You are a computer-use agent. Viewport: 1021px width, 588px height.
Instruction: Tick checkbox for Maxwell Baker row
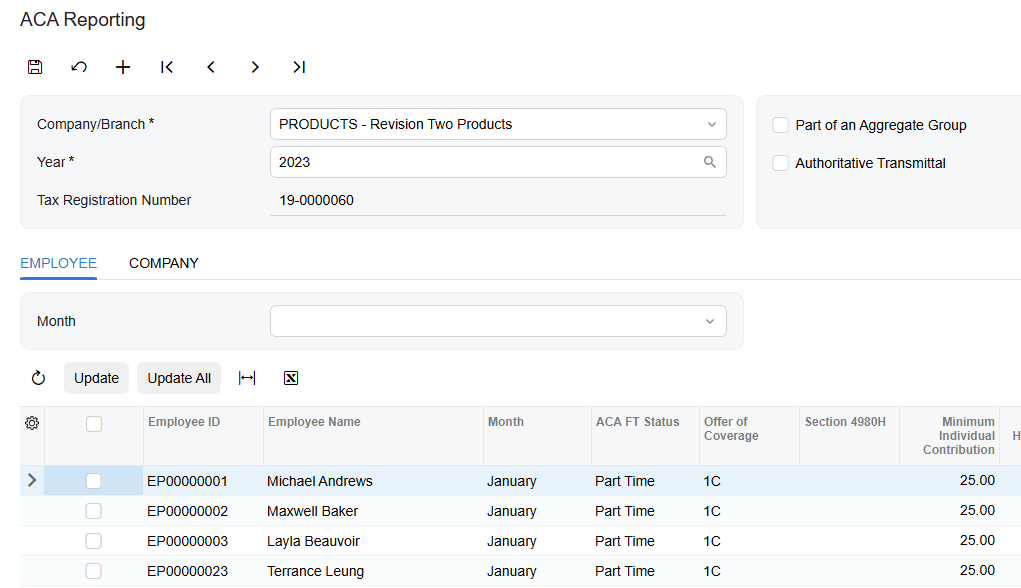point(94,511)
